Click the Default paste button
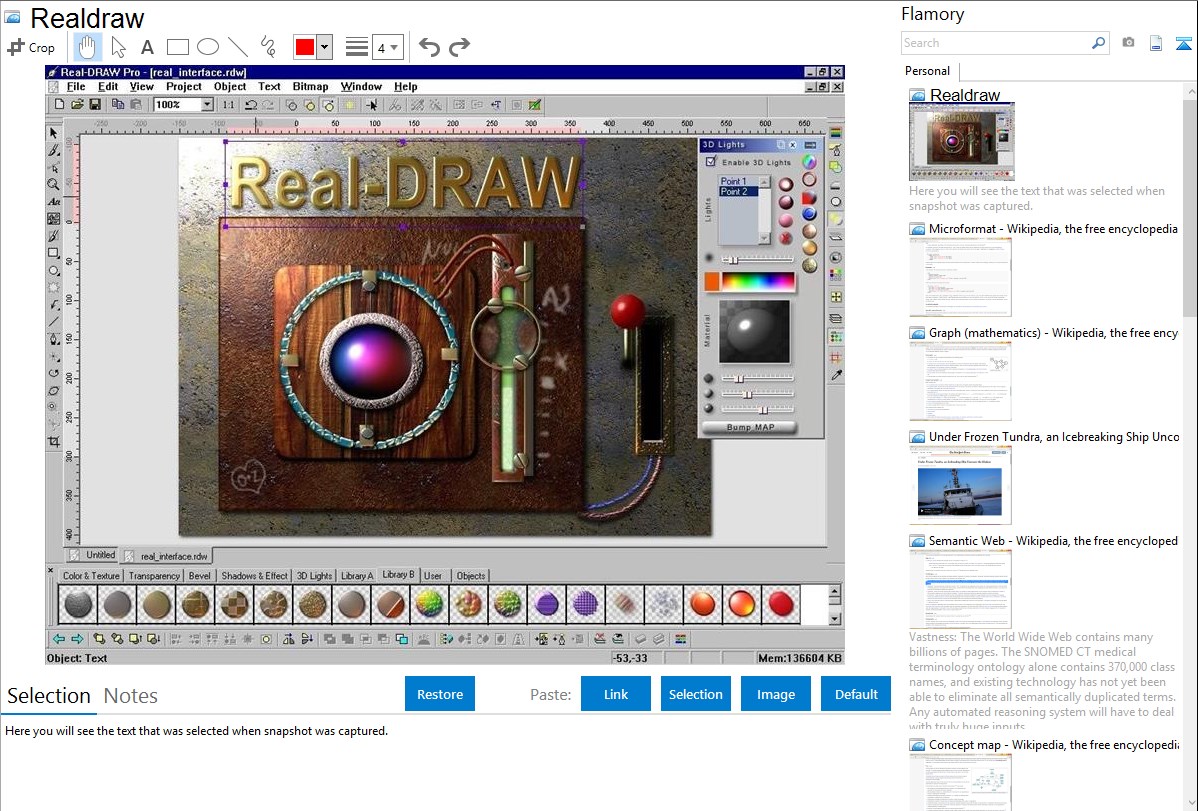Screen dimensions: 1198x811 click(x=856, y=694)
